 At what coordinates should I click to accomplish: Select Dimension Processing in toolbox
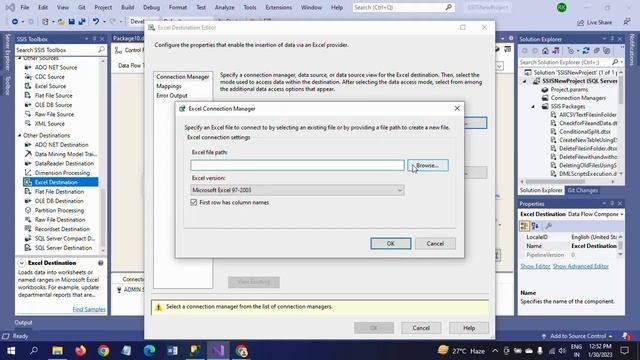62,173
